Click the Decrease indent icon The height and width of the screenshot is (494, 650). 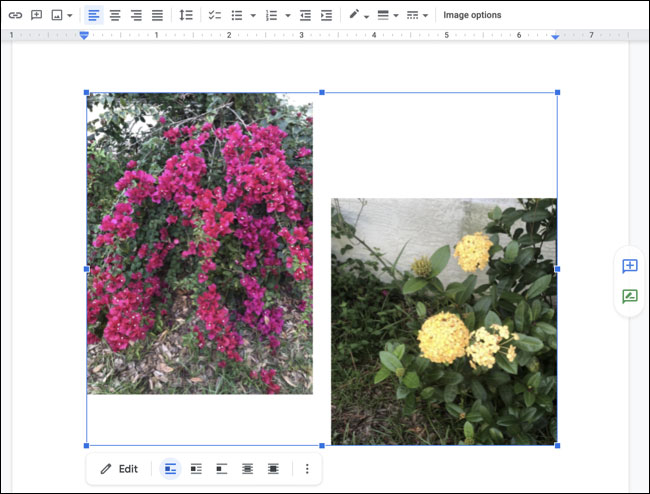(x=306, y=15)
